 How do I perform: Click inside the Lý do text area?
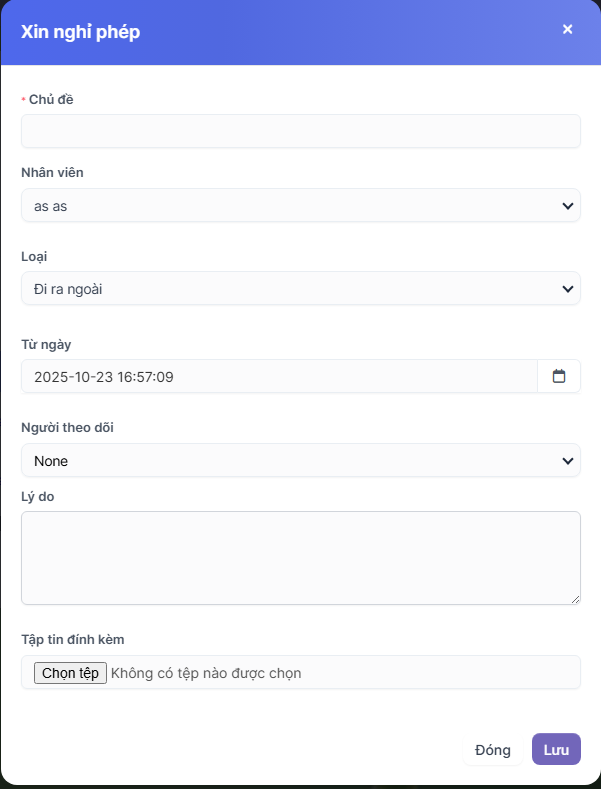coord(300,557)
